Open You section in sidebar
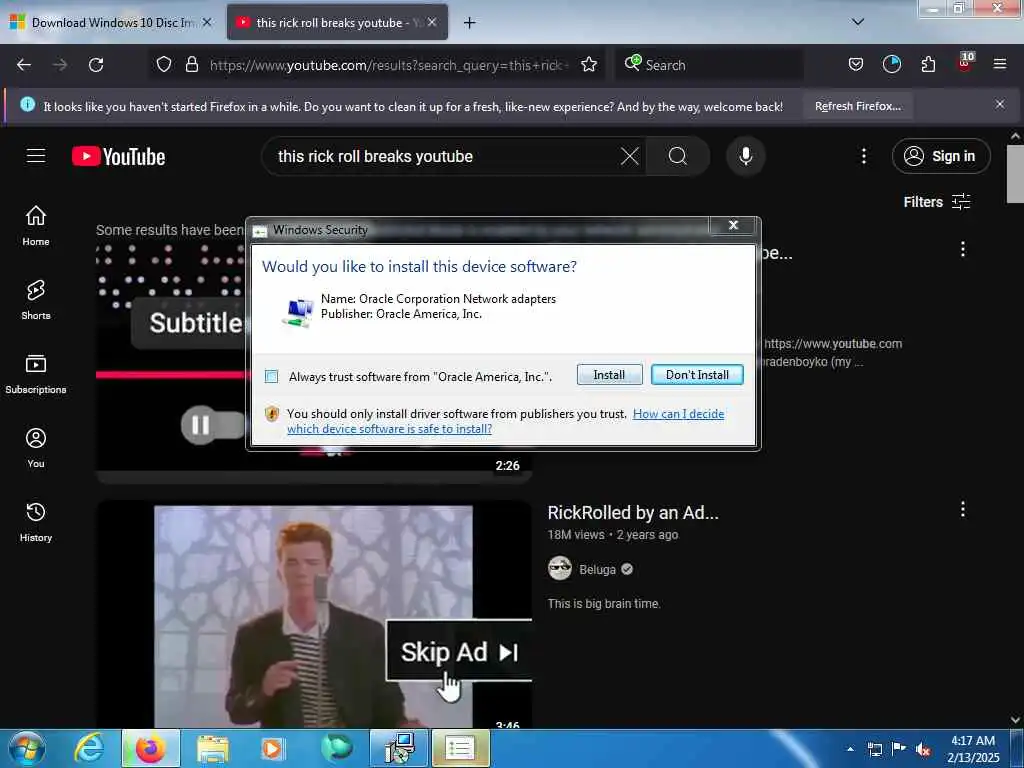Image resolution: width=1024 pixels, height=768 pixels. 36,448
